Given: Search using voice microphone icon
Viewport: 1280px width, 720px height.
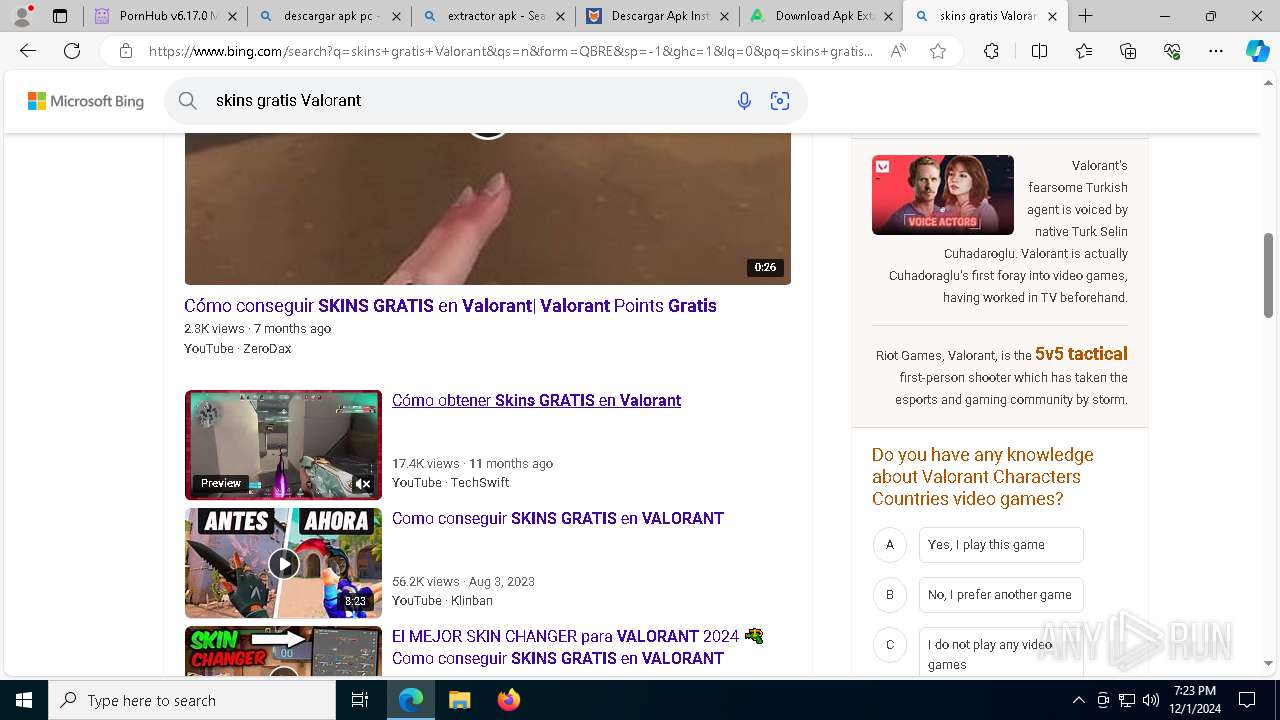Looking at the screenshot, I should click(744, 100).
